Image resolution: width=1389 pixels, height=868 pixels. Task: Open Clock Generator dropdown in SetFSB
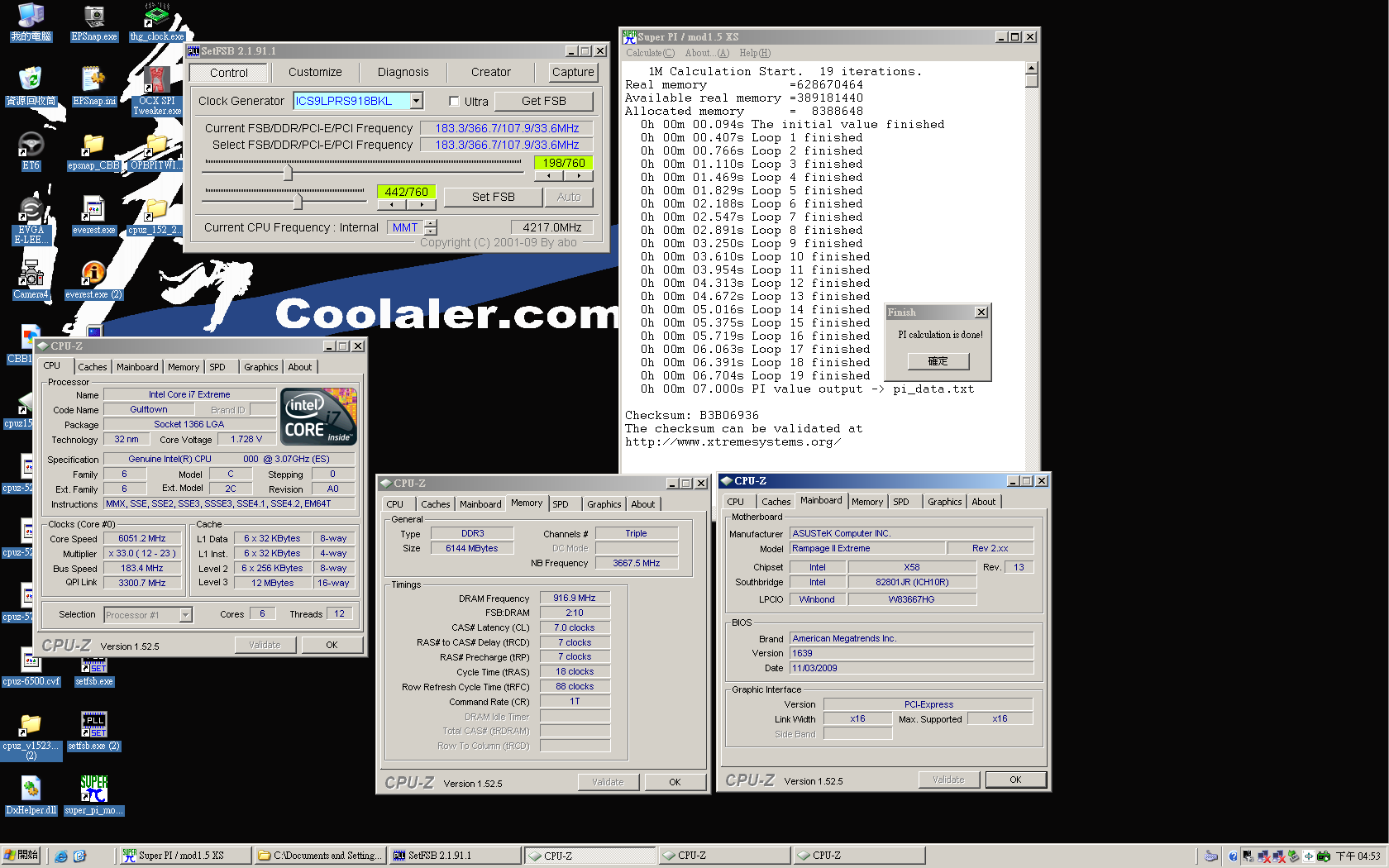(x=417, y=101)
